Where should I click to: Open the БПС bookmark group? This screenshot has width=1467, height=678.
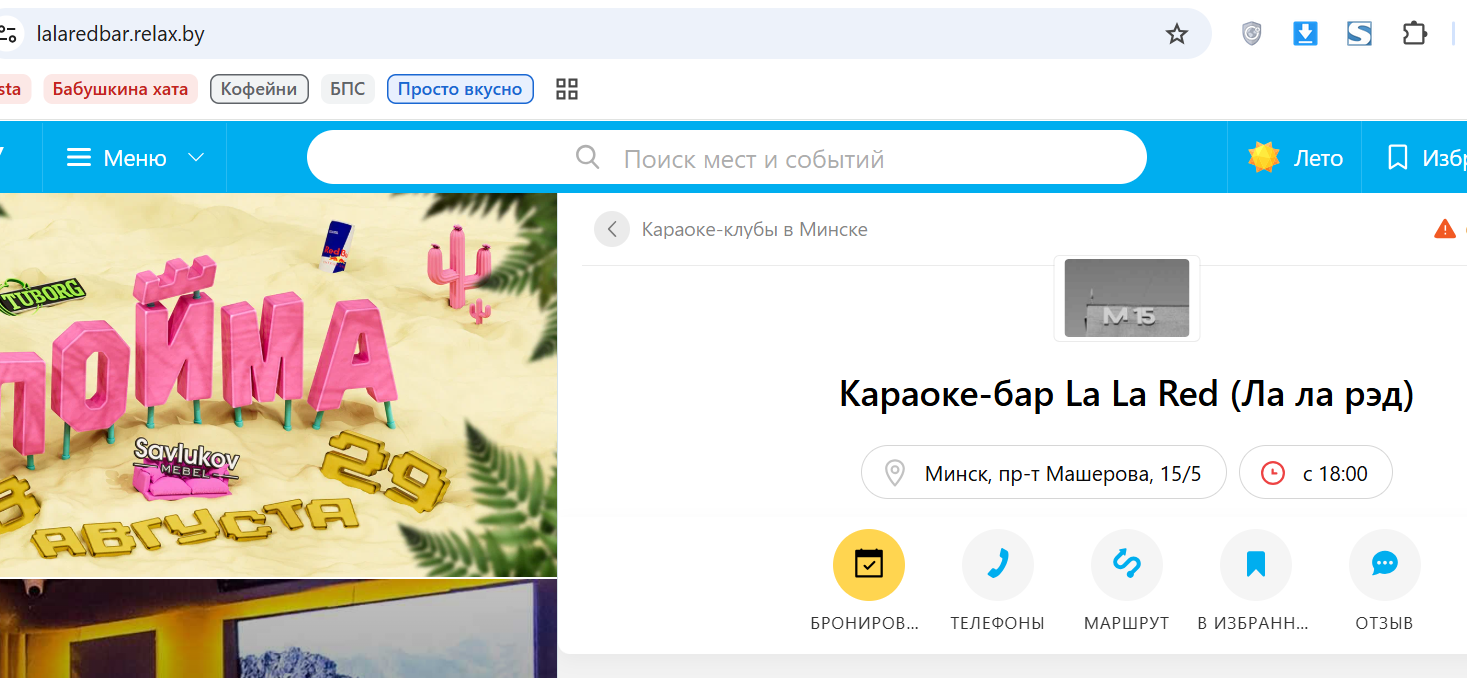click(348, 89)
